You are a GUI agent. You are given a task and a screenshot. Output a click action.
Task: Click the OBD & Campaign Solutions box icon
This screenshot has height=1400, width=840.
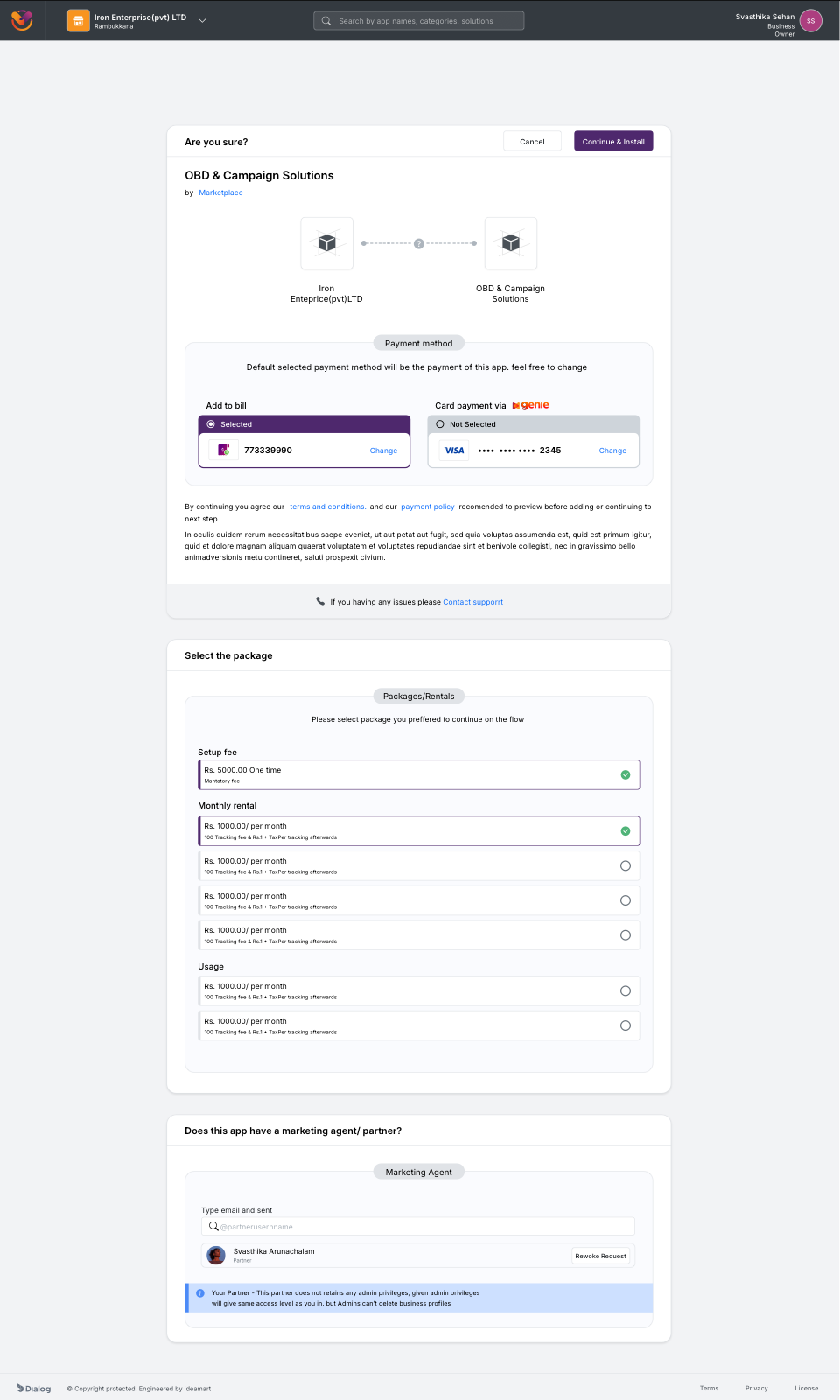pyautogui.click(x=511, y=243)
